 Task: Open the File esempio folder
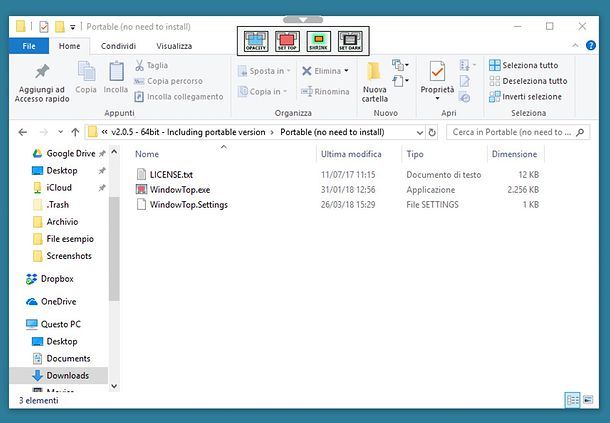pyautogui.click(x=70, y=239)
